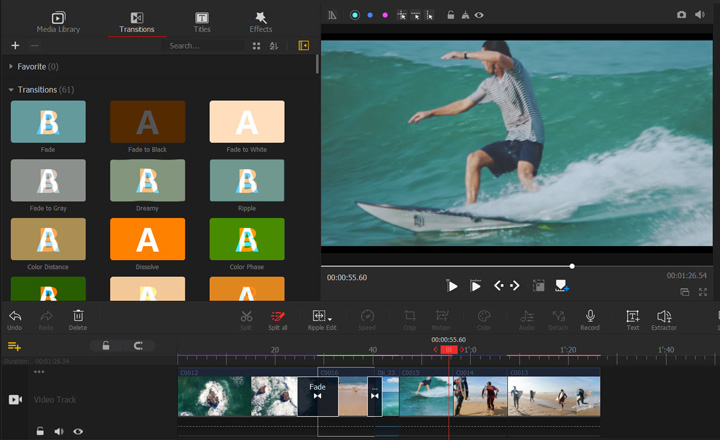Expand the Favorite section
The width and height of the screenshot is (720, 440).
click(11, 66)
